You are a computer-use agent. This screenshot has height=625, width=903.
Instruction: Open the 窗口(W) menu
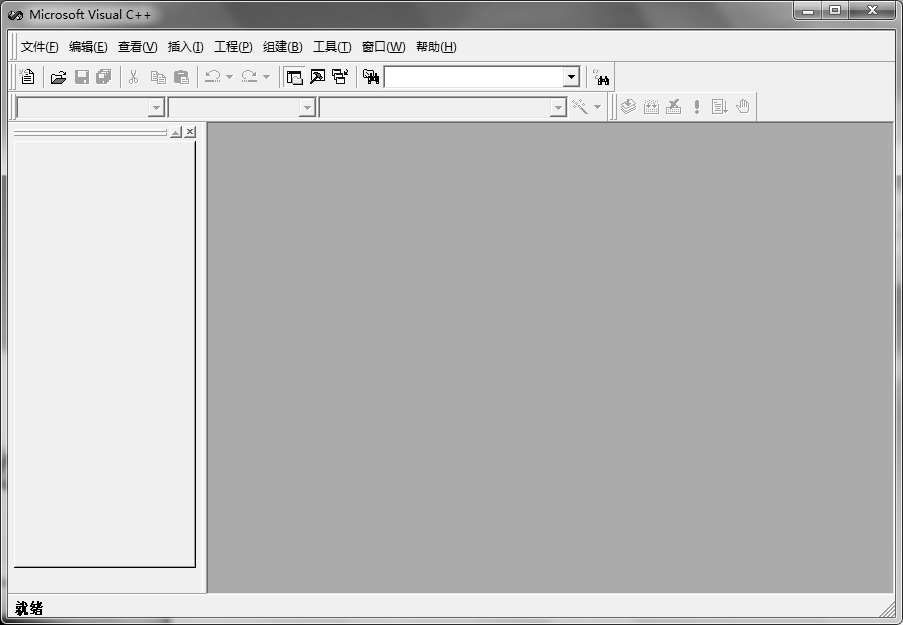(384, 47)
